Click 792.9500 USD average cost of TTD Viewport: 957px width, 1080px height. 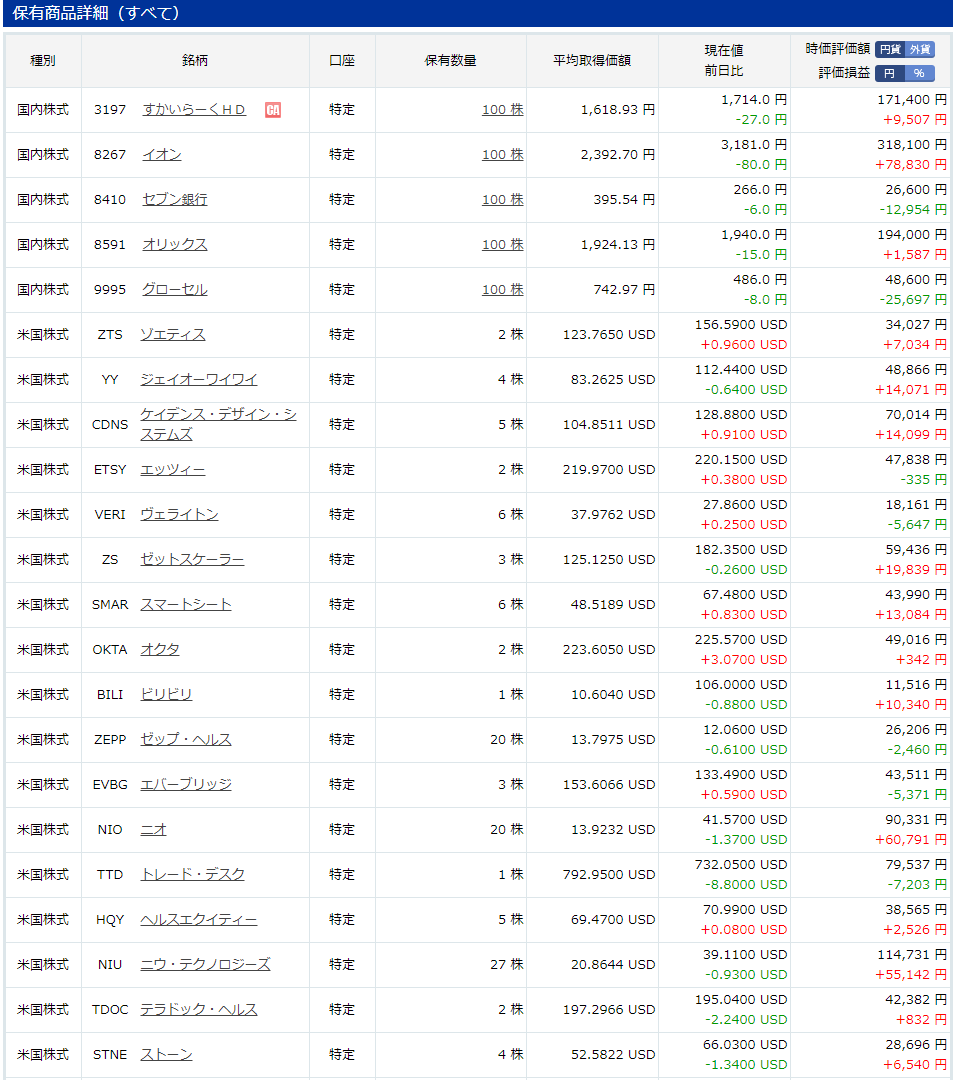pos(609,875)
